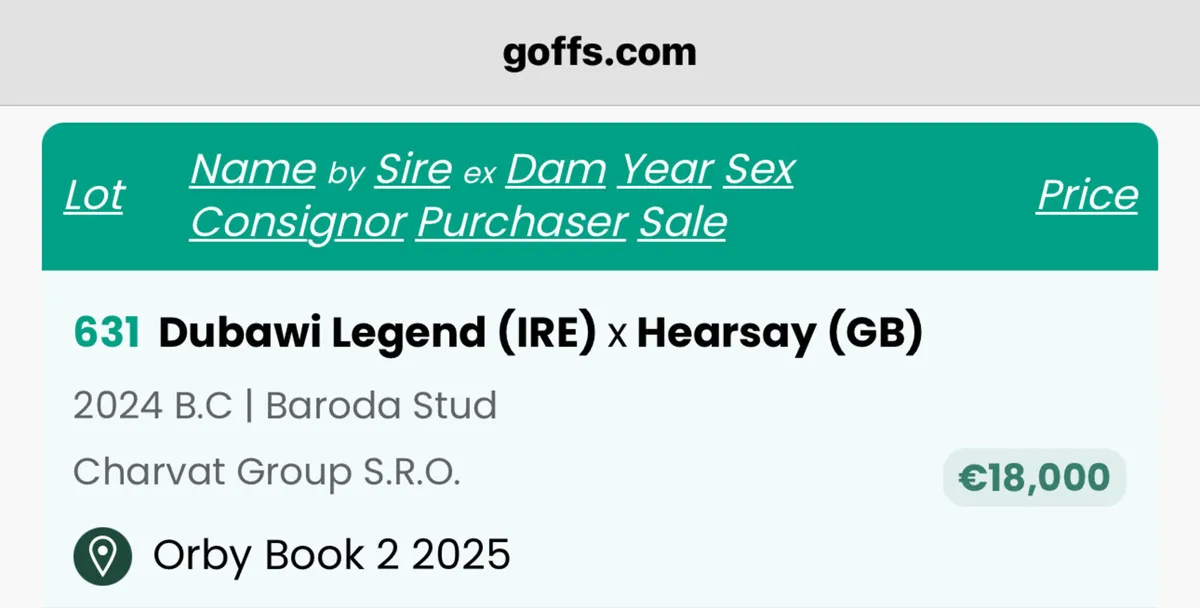
Task: Sort by Lot number
Action: tap(95, 196)
